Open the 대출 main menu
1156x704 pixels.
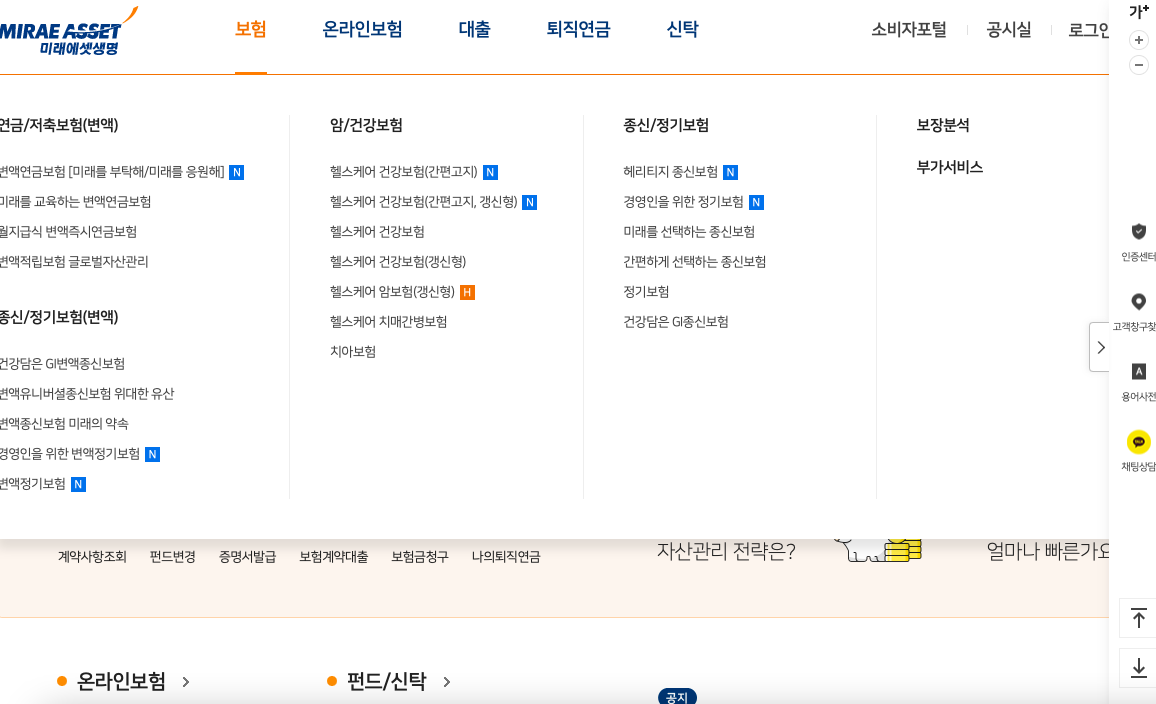(x=474, y=29)
